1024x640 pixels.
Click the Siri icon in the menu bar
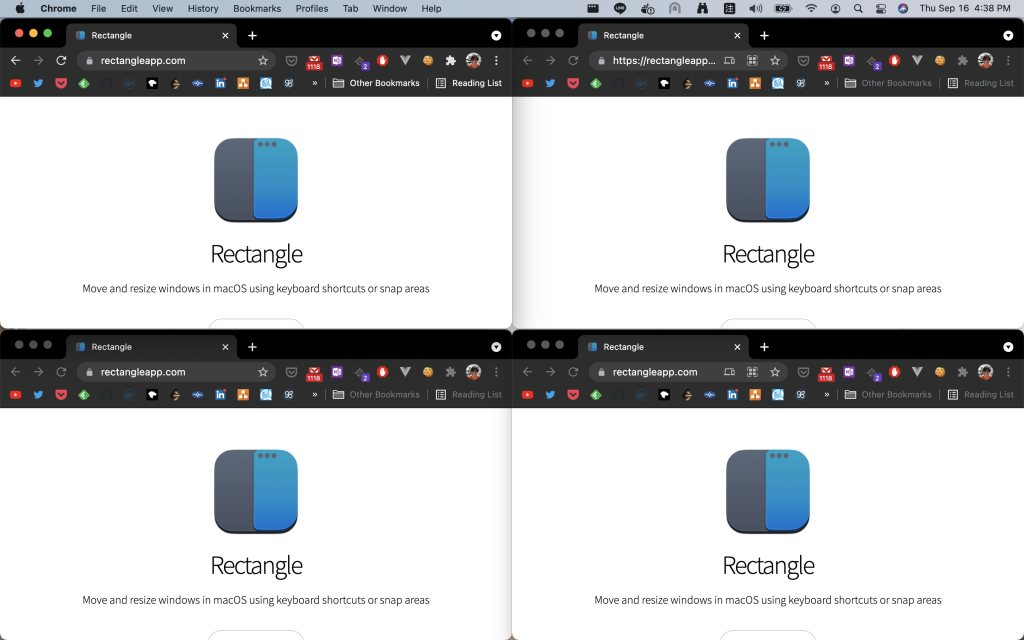903,8
